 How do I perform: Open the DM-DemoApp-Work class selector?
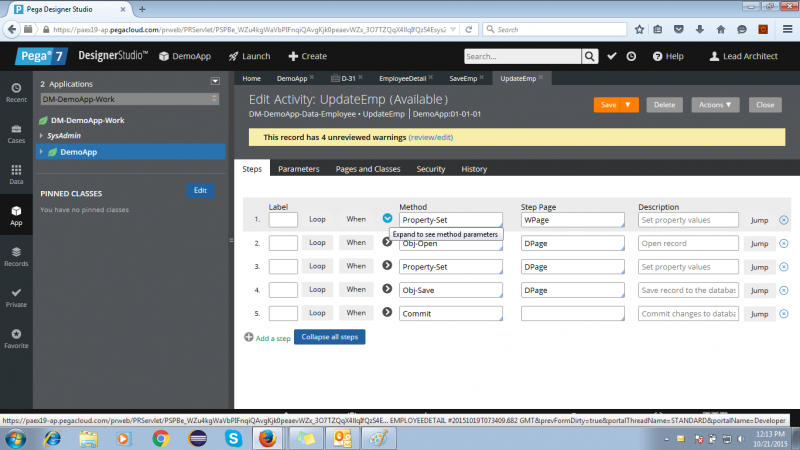pyautogui.click(x=130, y=99)
